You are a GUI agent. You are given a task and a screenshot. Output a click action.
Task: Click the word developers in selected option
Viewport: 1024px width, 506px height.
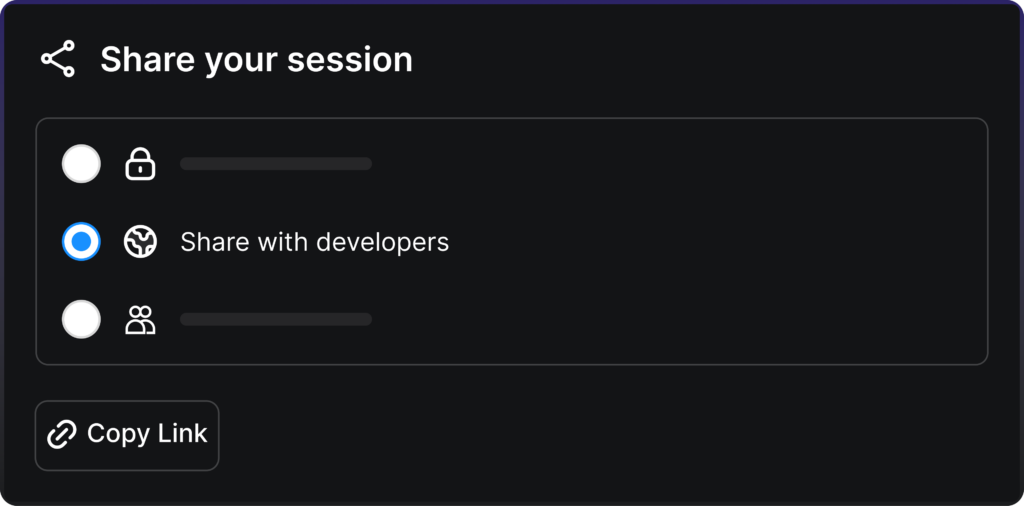point(382,242)
